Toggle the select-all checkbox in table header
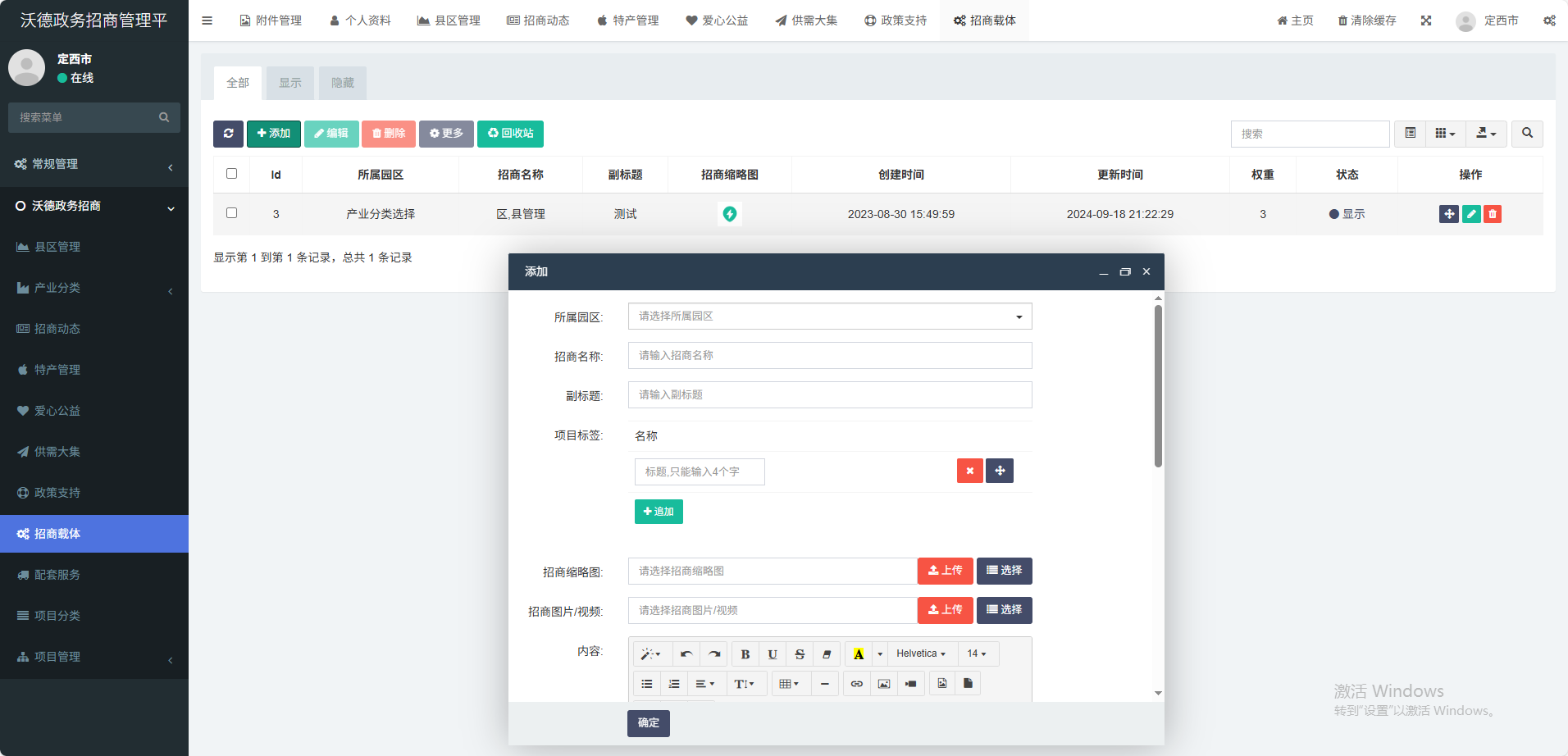Viewport: 1568px width, 756px height. coord(231,174)
